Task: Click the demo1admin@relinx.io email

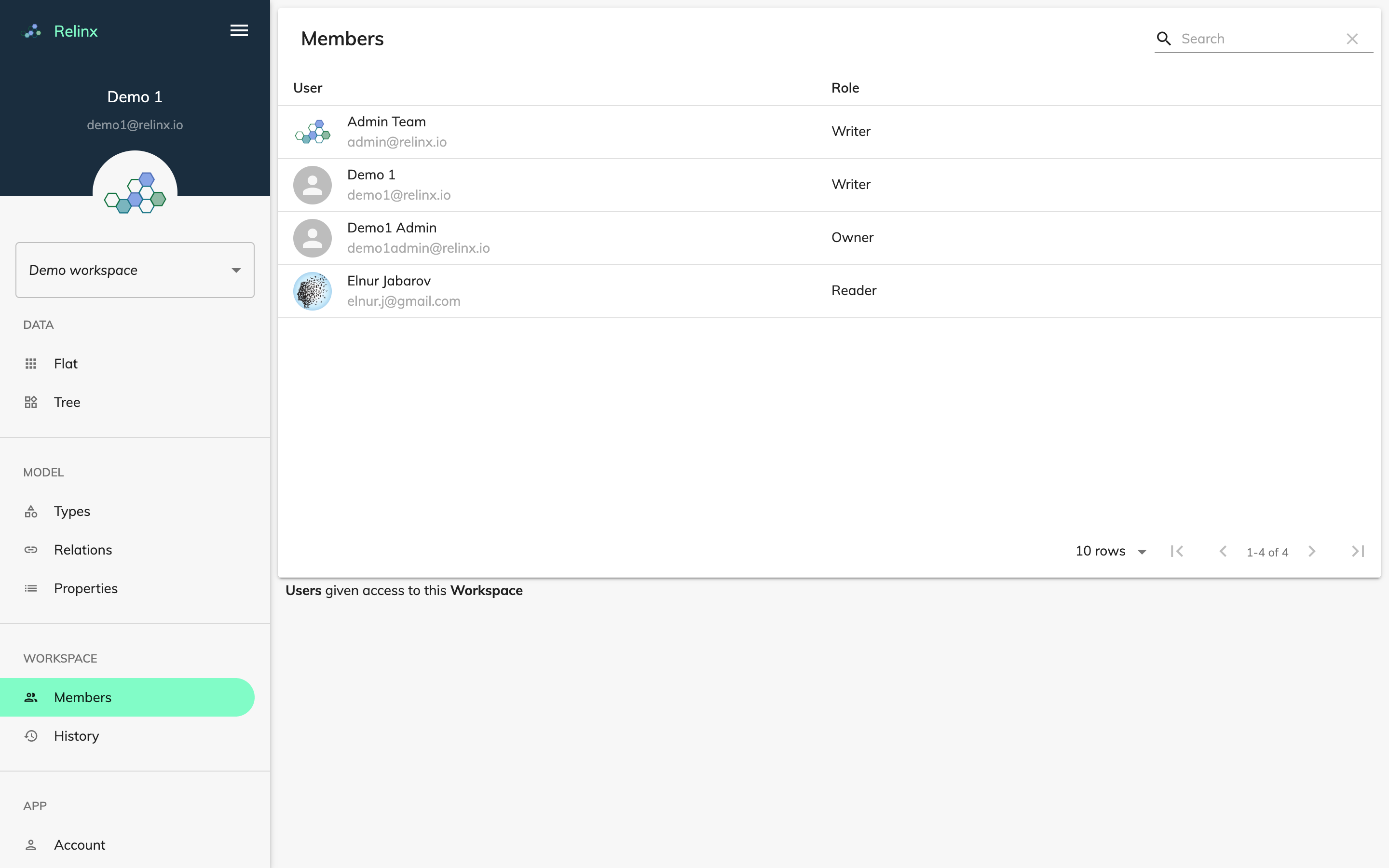Action: [419, 248]
